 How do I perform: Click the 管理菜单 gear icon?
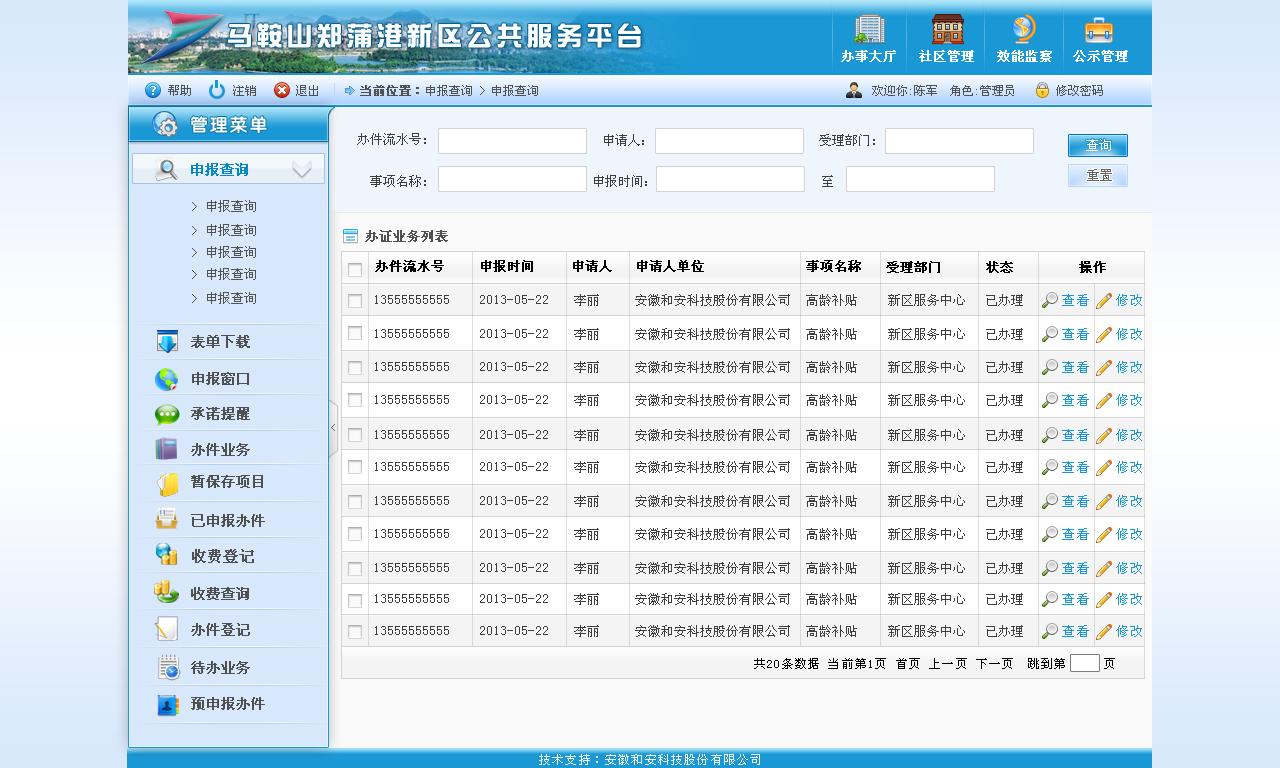(x=166, y=124)
